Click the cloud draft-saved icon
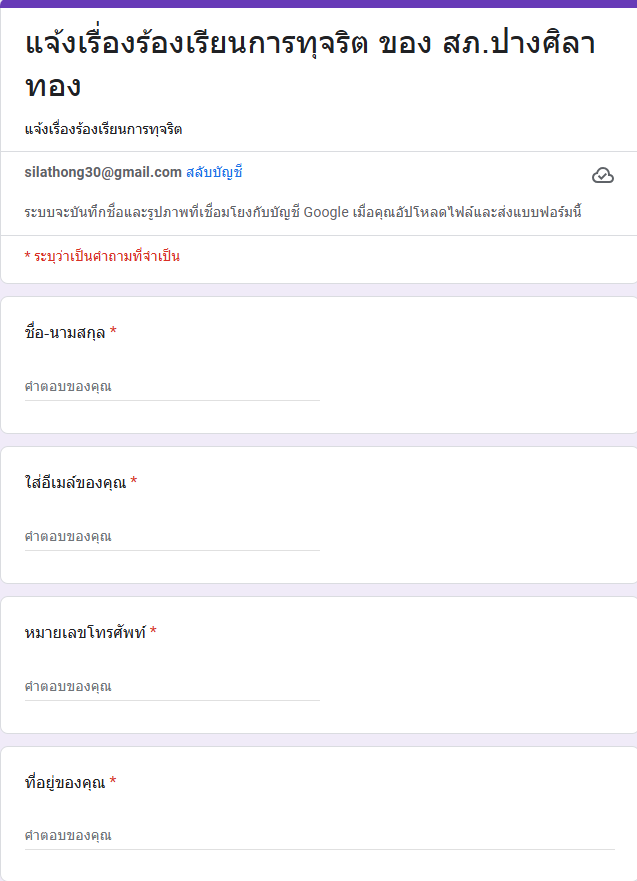This screenshot has height=881, width=637. point(602,176)
